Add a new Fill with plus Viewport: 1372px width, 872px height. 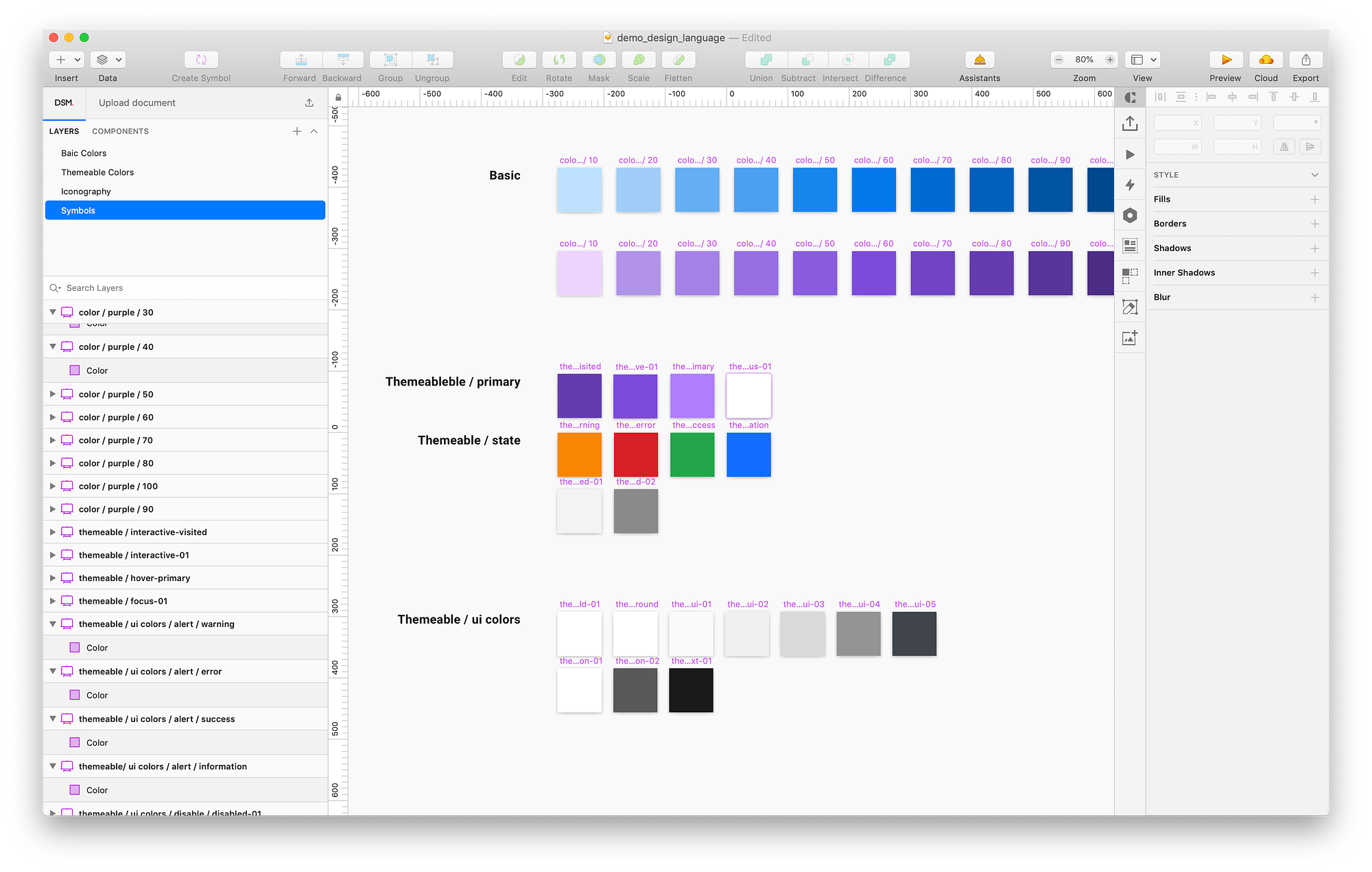(x=1314, y=200)
